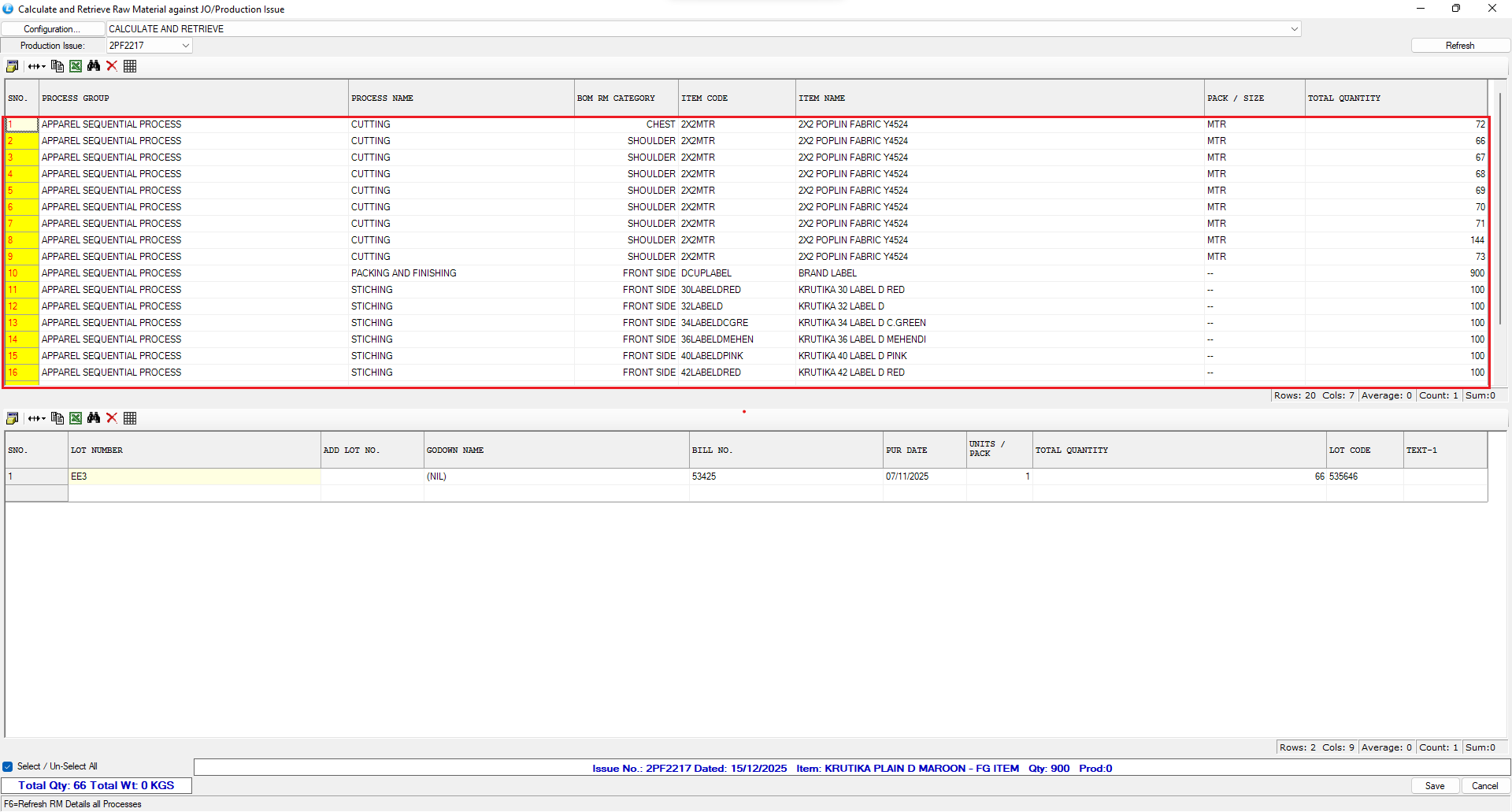1512x812 pixels.
Task: Sort by the ITEM CODE column header
Action: coord(736,98)
